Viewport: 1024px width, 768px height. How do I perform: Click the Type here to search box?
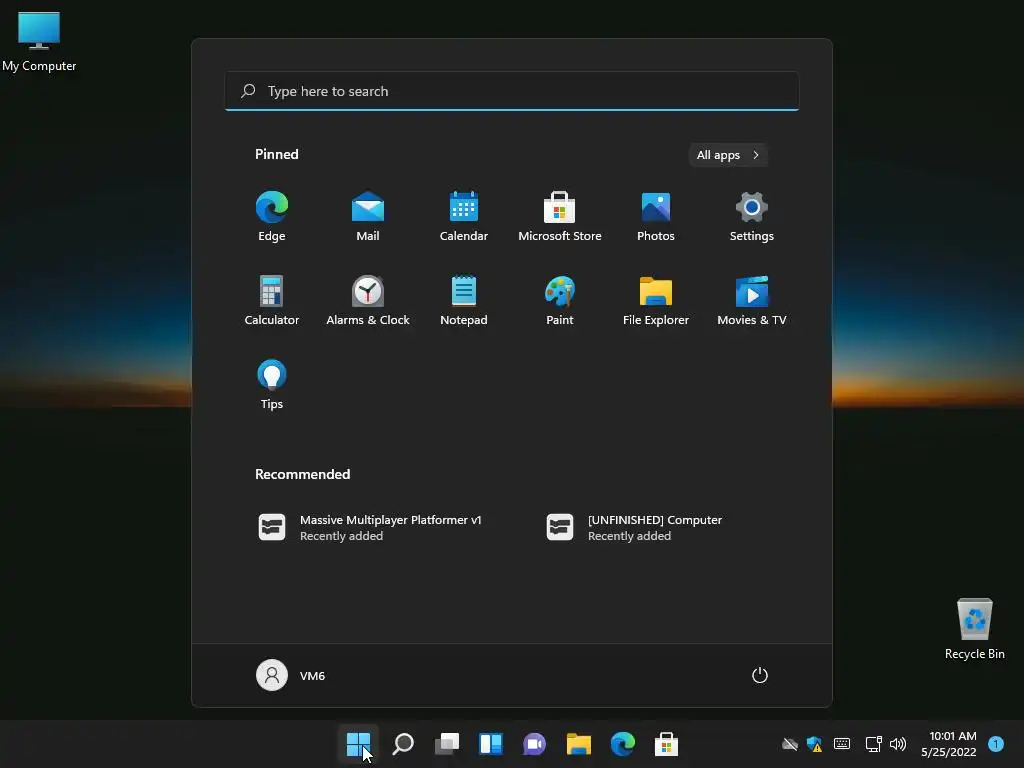pos(511,91)
